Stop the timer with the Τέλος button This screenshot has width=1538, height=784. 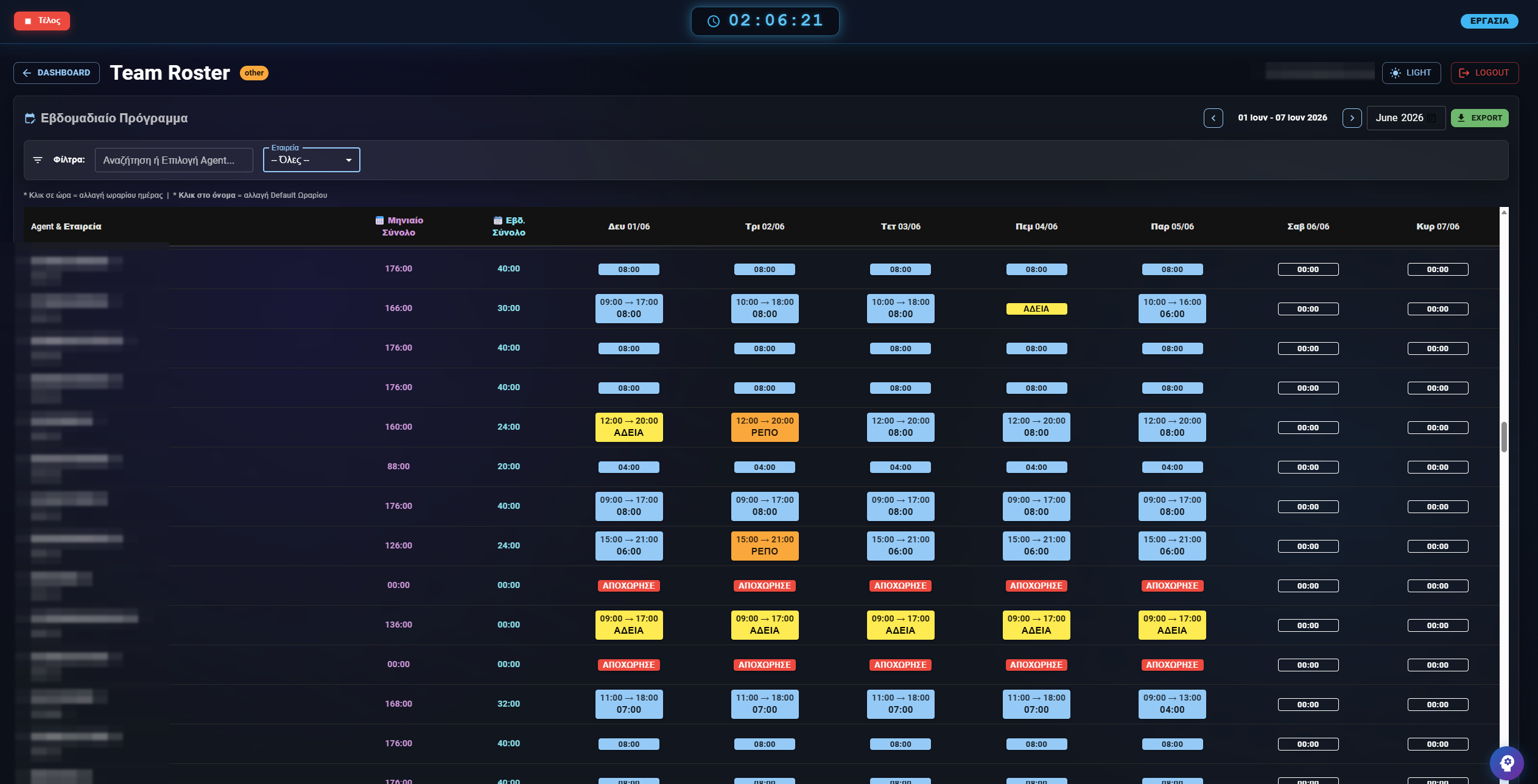[x=42, y=21]
